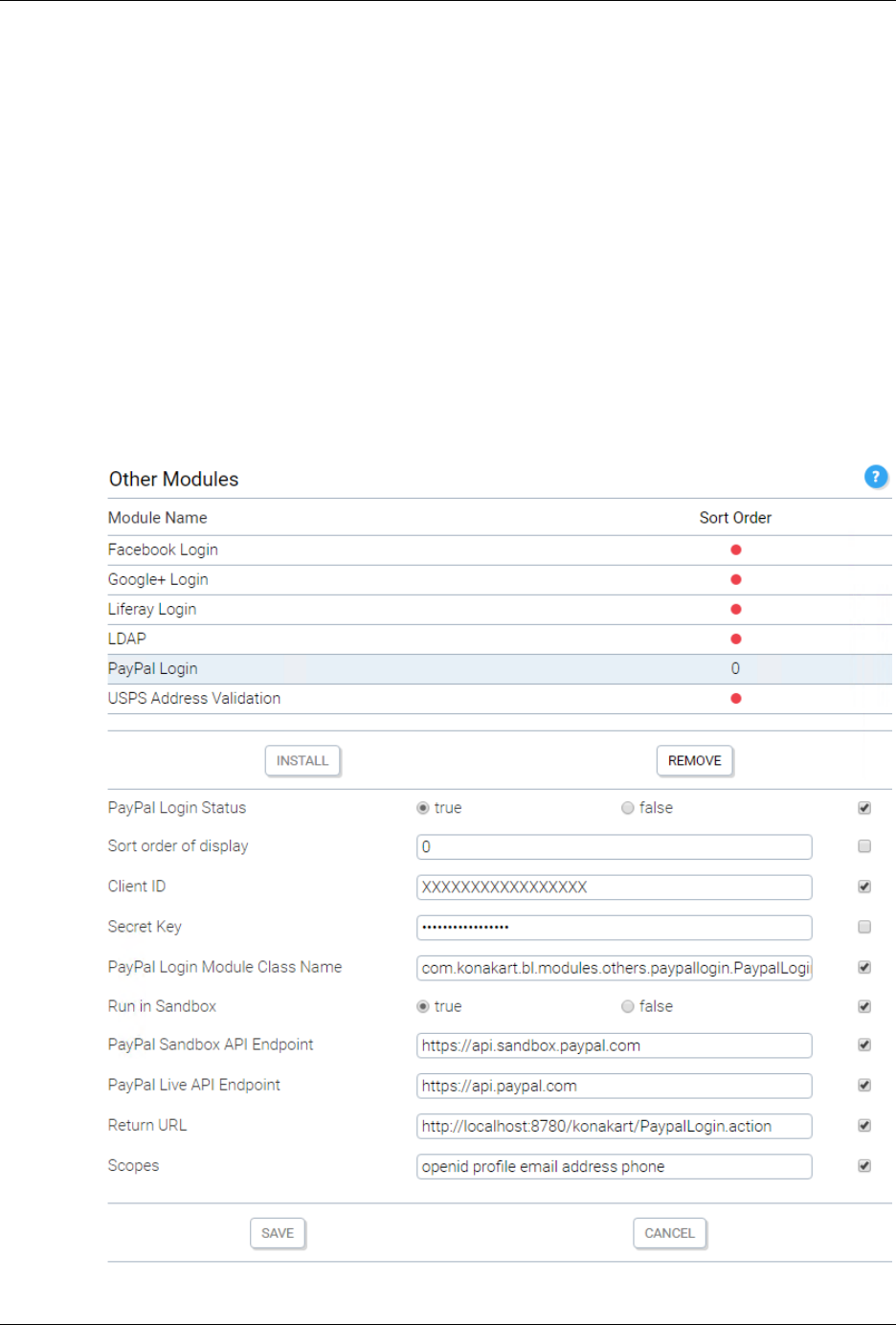Select the Facebook Login module row
The image size is (896, 1325).
(500, 550)
